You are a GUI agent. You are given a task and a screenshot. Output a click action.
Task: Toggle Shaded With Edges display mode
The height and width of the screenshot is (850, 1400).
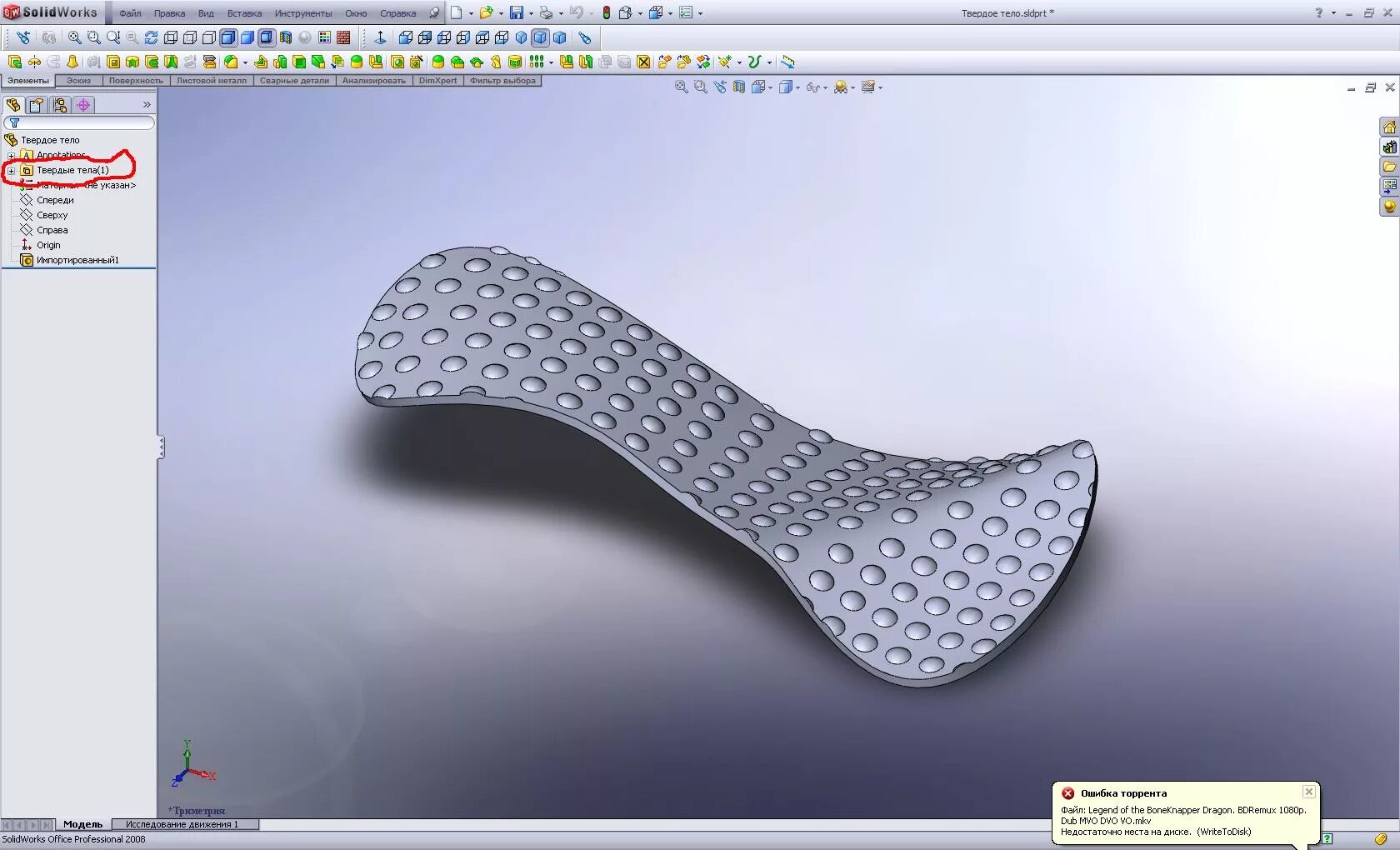(x=228, y=37)
